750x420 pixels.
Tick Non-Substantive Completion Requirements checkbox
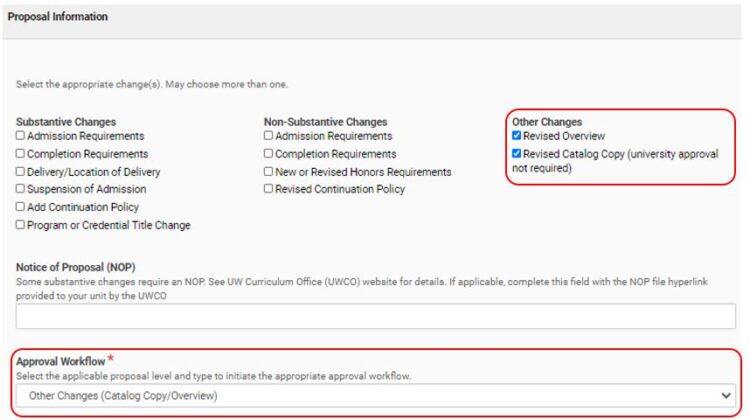pos(268,154)
